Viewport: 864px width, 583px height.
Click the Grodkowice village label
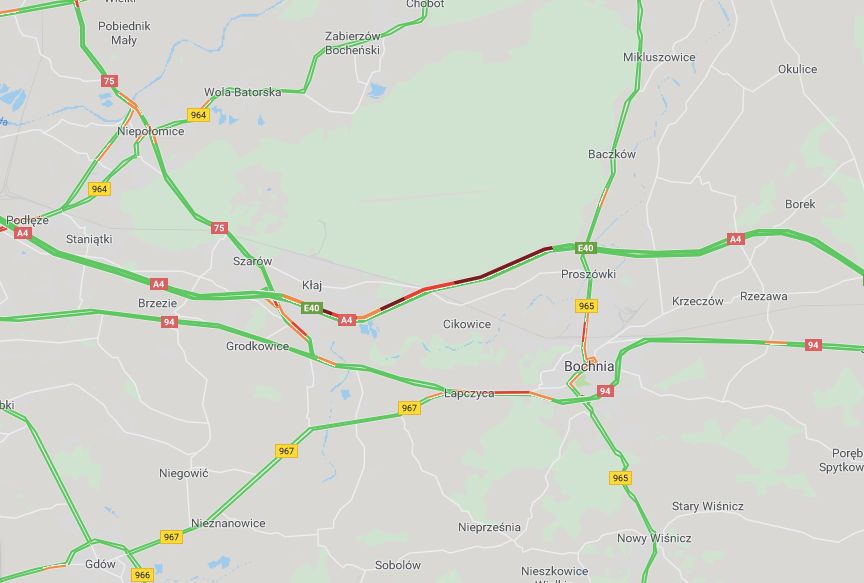point(257,346)
